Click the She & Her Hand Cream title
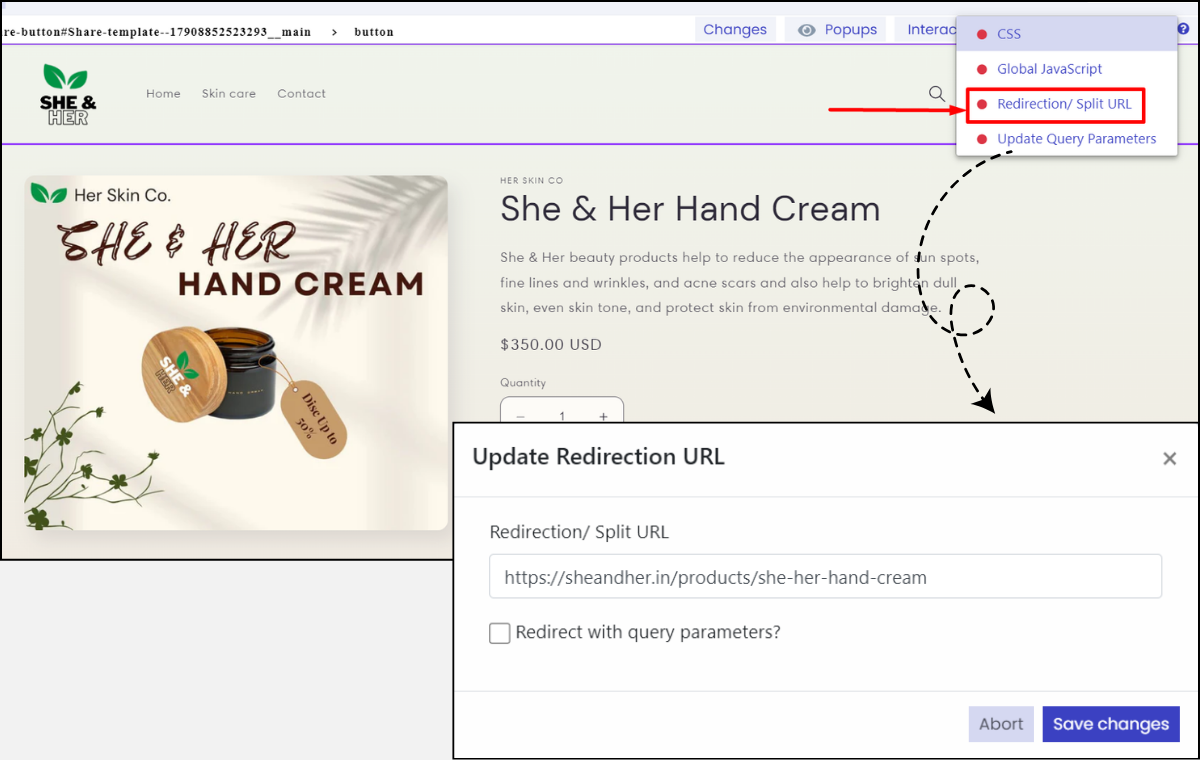Image resolution: width=1200 pixels, height=760 pixels. pos(690,209)
